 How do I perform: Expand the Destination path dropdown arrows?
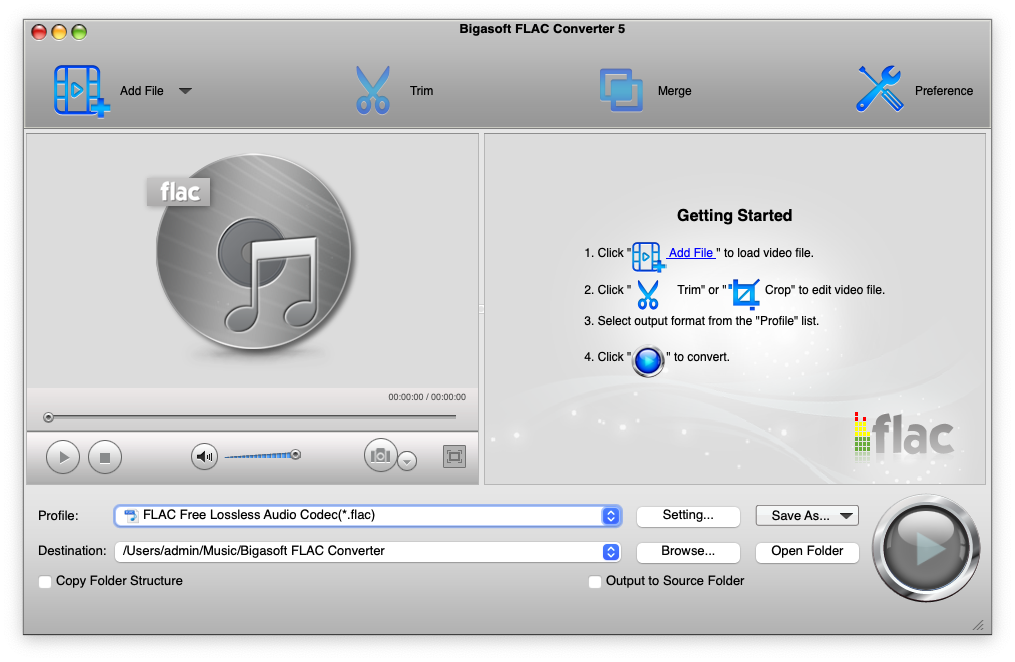[610, 551]
